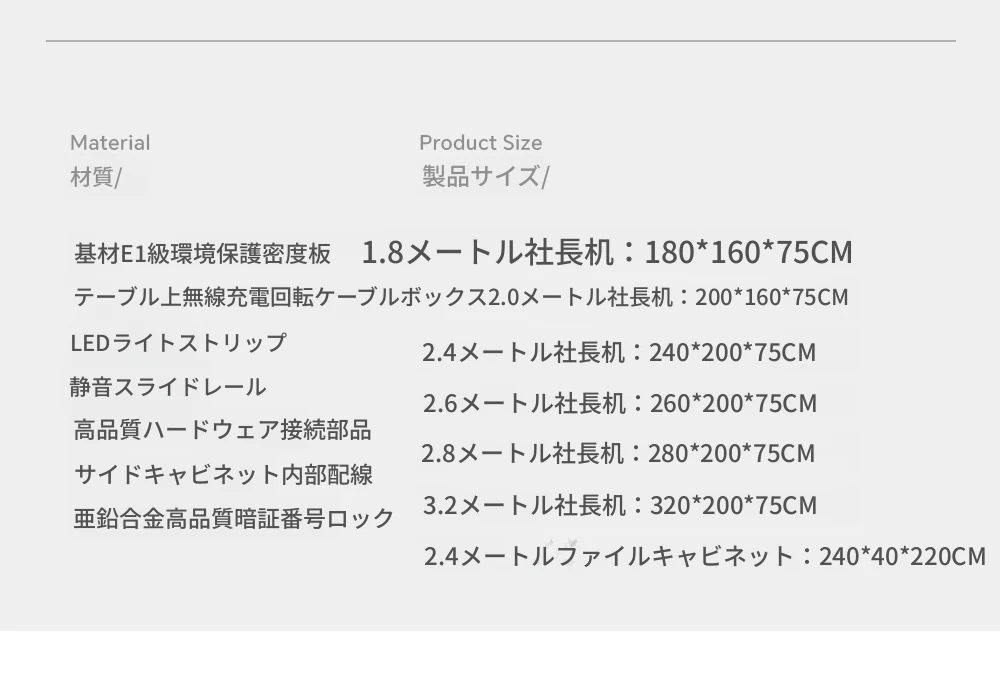
Task: Select the 製品サイズ/ label
Action: pos(485,176)
